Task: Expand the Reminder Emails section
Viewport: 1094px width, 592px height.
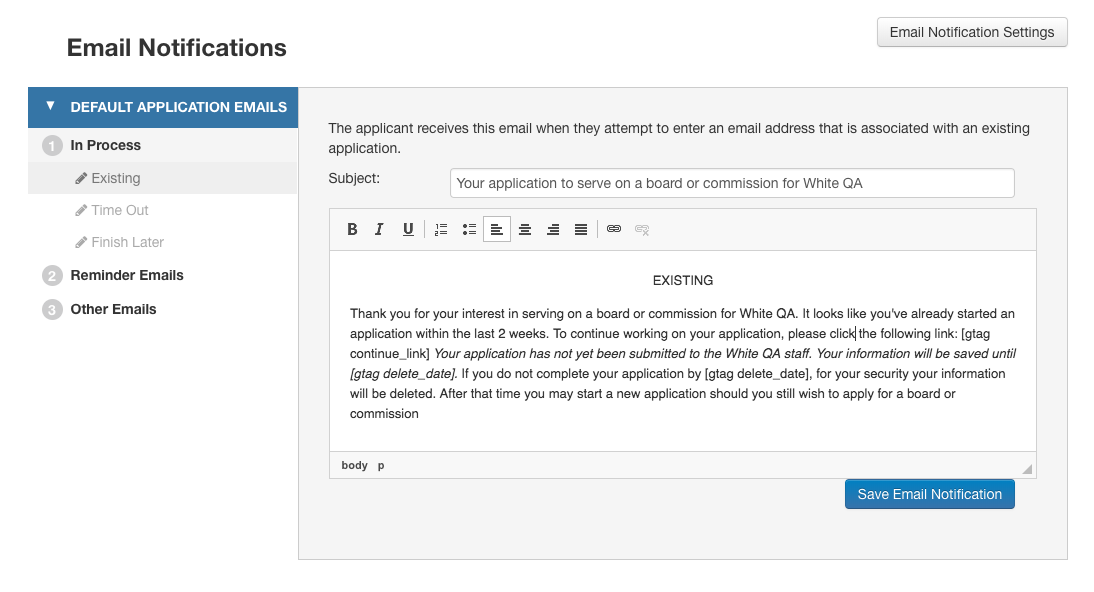Action: (x=126, y=275)
